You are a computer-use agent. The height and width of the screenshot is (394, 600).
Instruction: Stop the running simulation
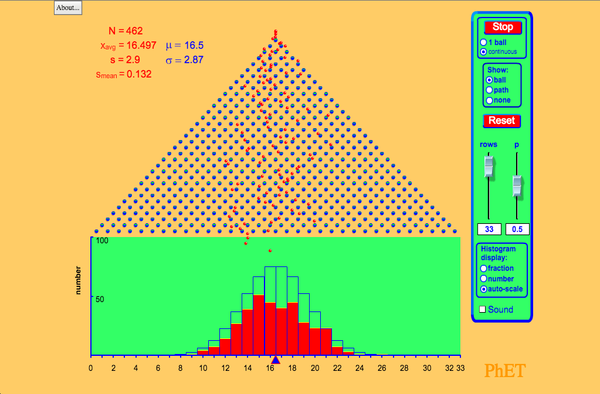pyautogui.click(x=502, y=27)
